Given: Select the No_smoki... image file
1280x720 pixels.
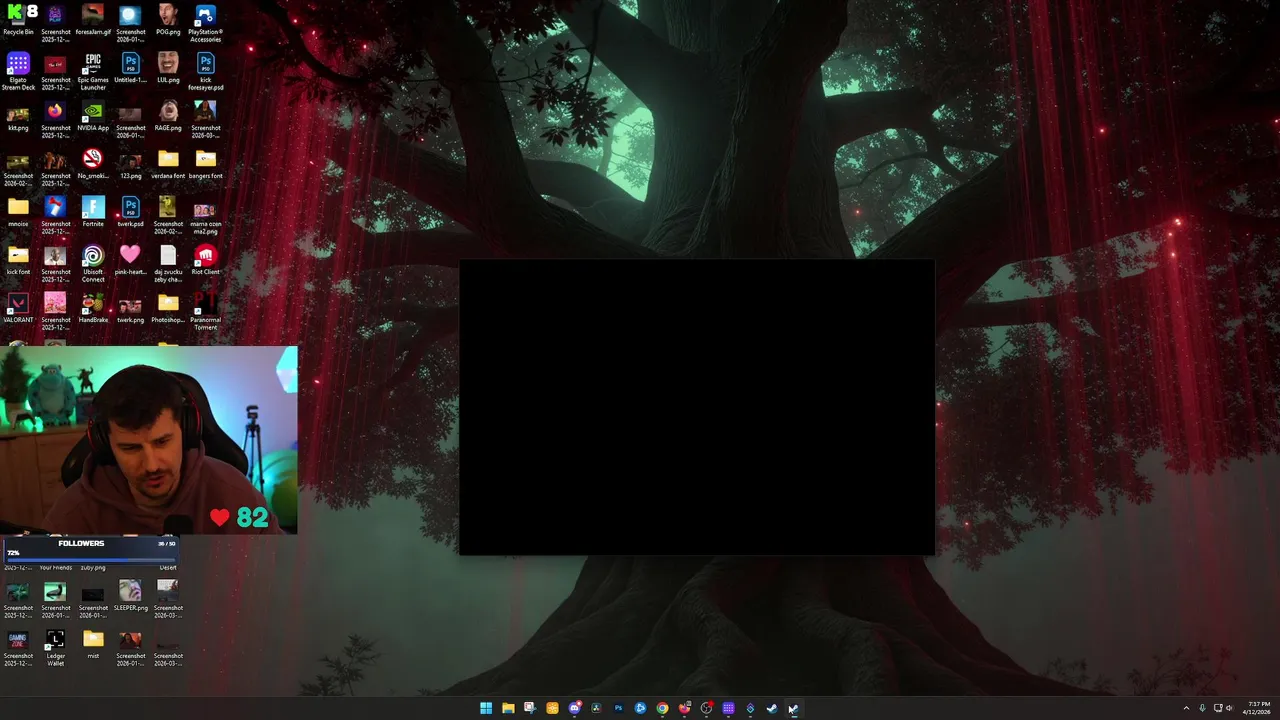Looking at the screenshot, I should tap(93, 164).
